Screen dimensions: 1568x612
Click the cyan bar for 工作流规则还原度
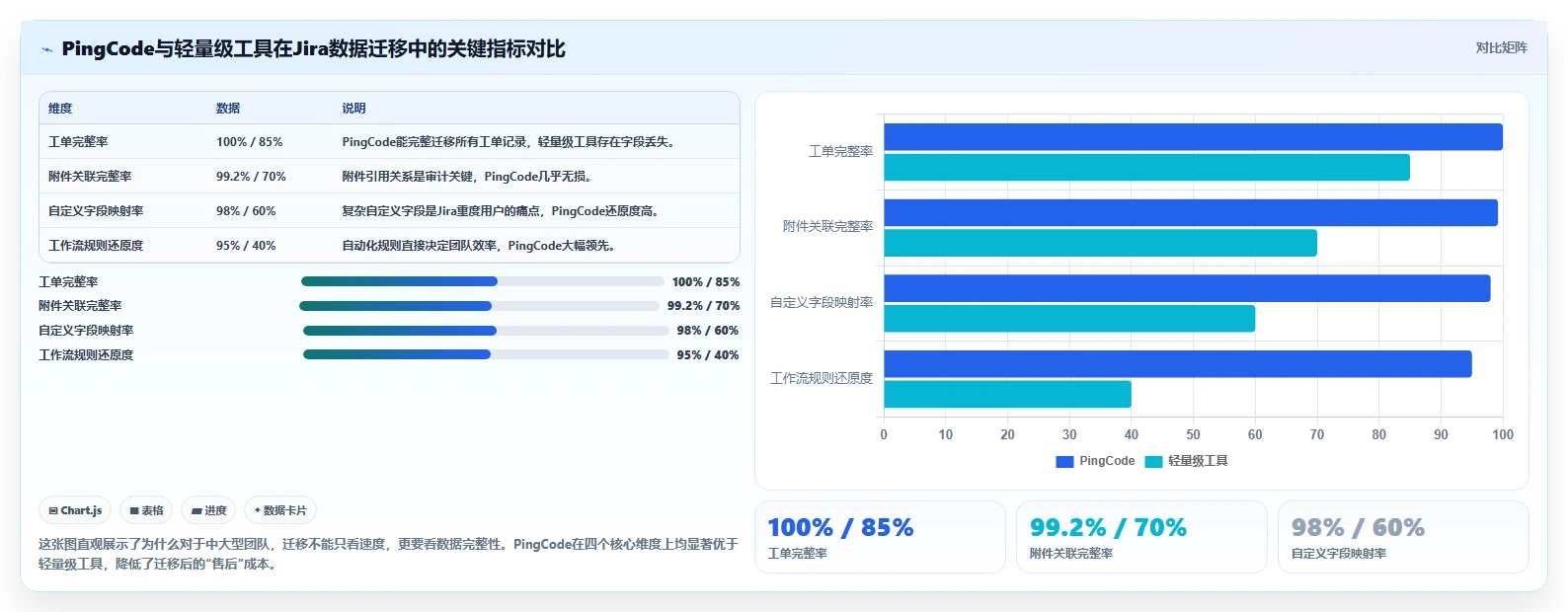pyautogui.click(x=1007, y=395)
